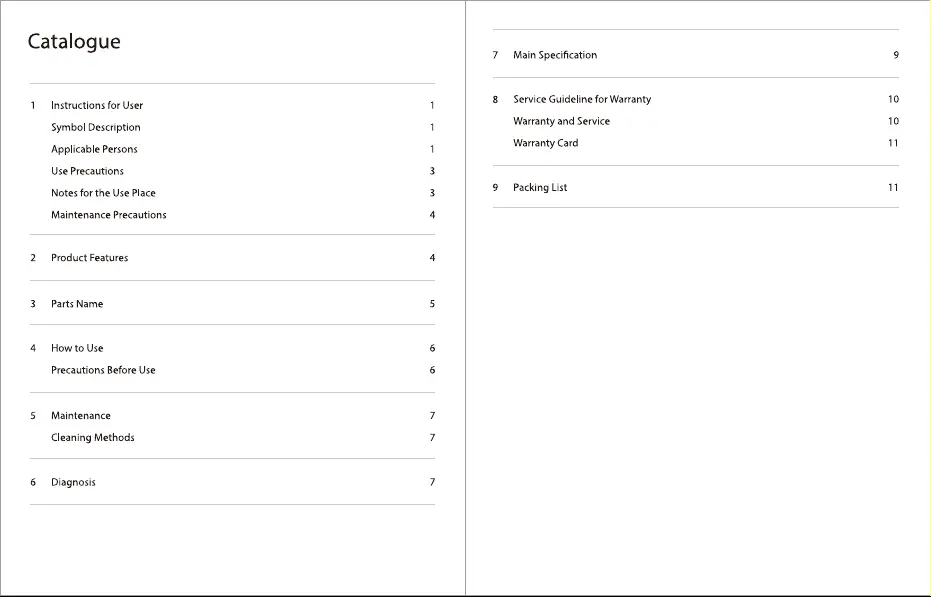Viewport: 931px width, 597px height.
Task: Click the Maintenance chapter heading
Action: (x=81, y=416)
